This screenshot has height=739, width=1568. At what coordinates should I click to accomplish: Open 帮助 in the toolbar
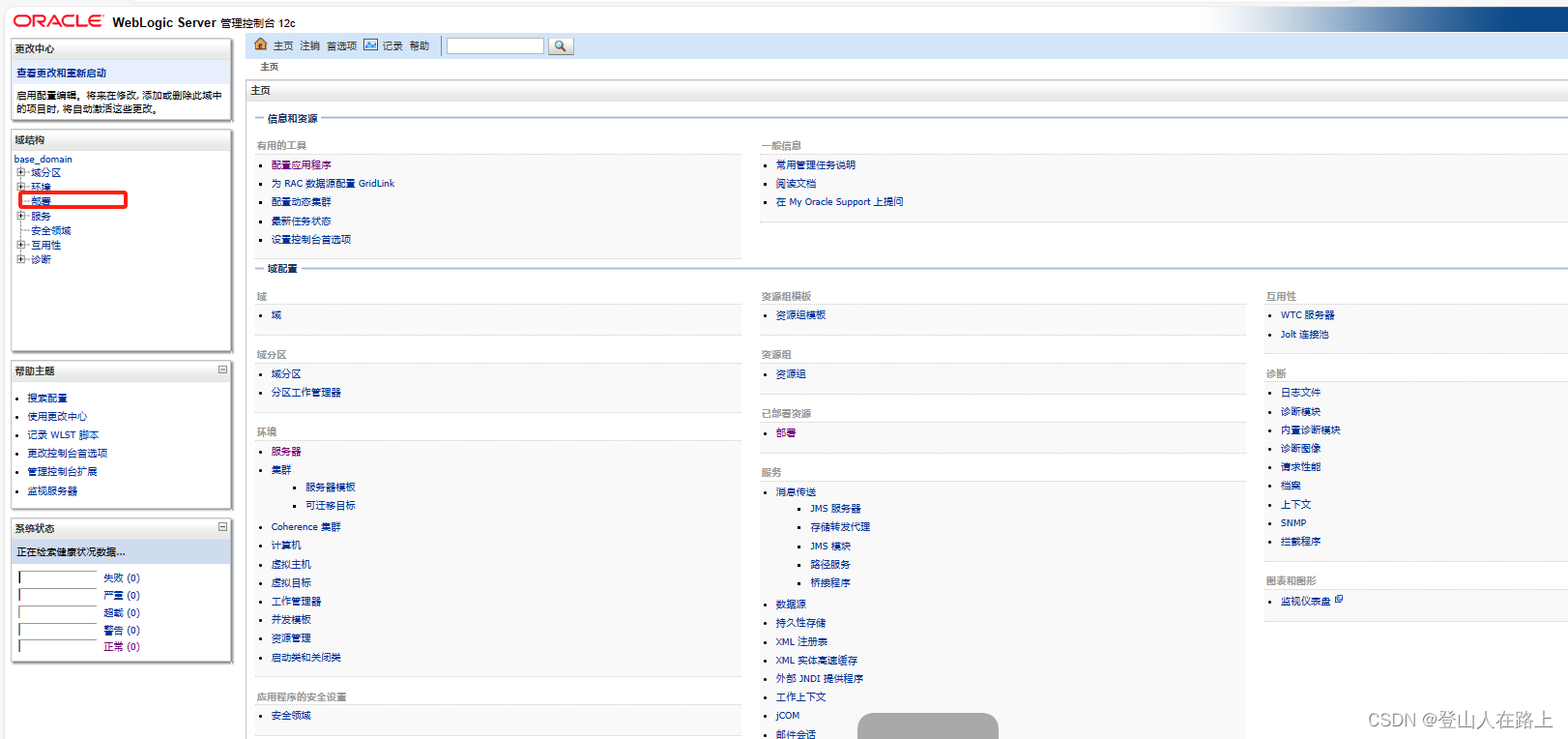tap(420, 45)
